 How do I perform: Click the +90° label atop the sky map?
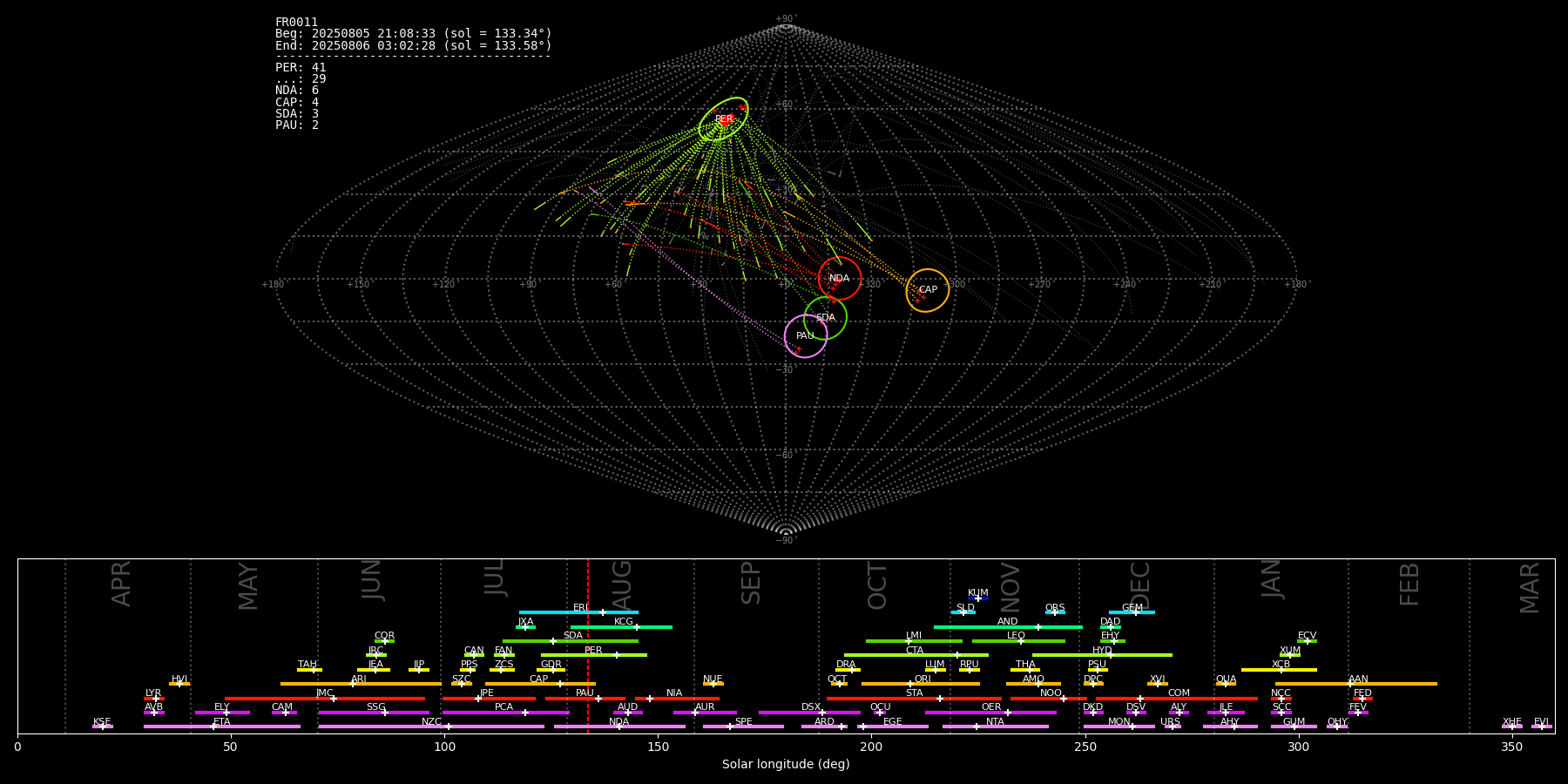786,18
